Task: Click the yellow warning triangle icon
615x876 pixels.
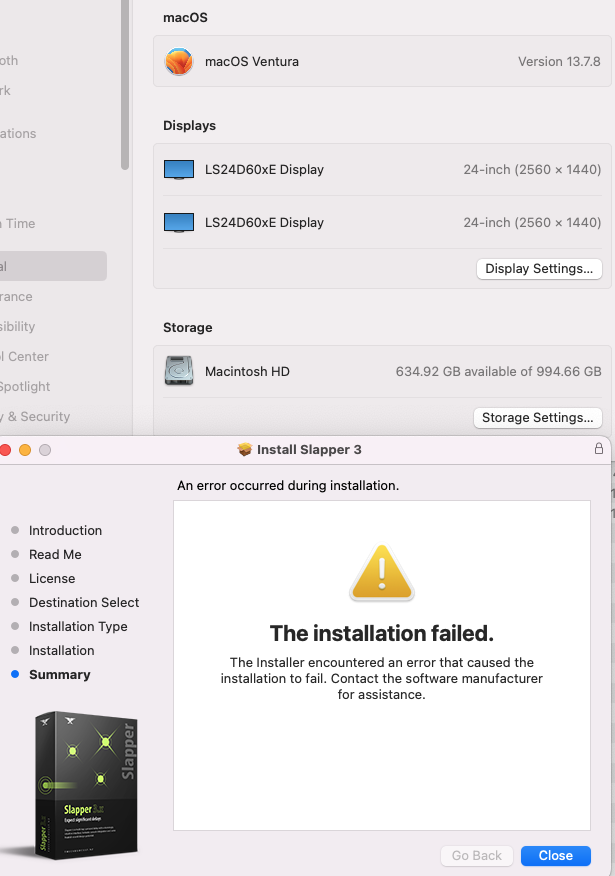Action: tap(381, 573)
